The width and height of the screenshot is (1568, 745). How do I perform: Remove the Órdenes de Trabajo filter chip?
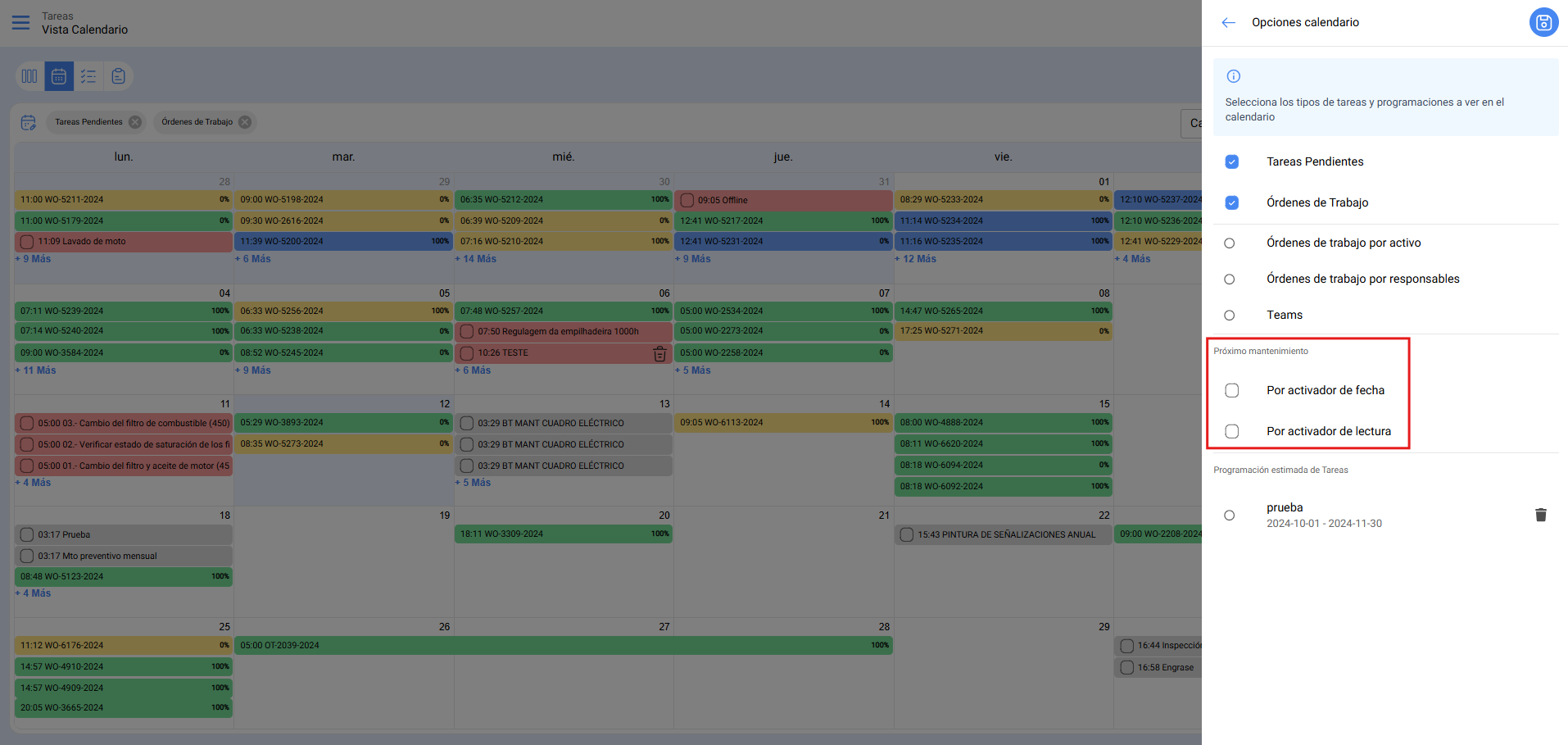point(244,122)
